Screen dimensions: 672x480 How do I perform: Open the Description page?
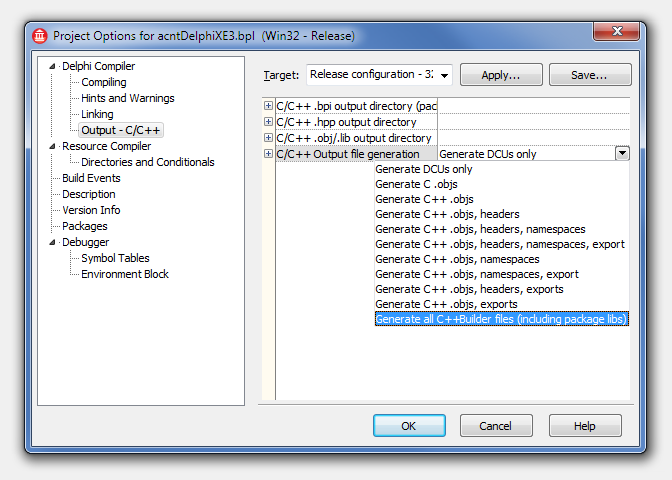(x=89, y=194)
